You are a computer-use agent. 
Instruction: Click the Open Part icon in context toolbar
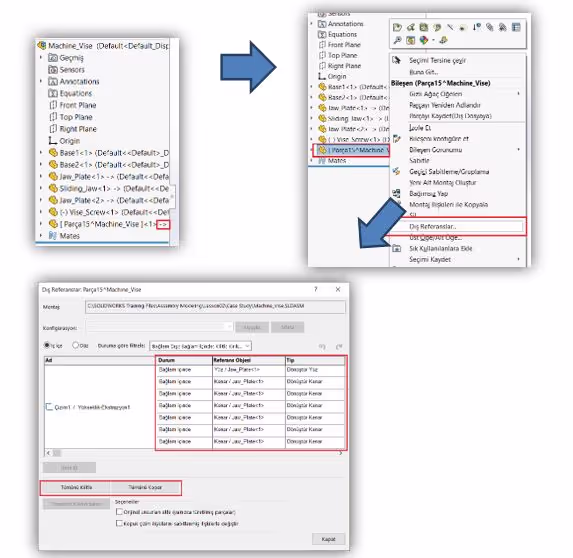tap(397, 27)
